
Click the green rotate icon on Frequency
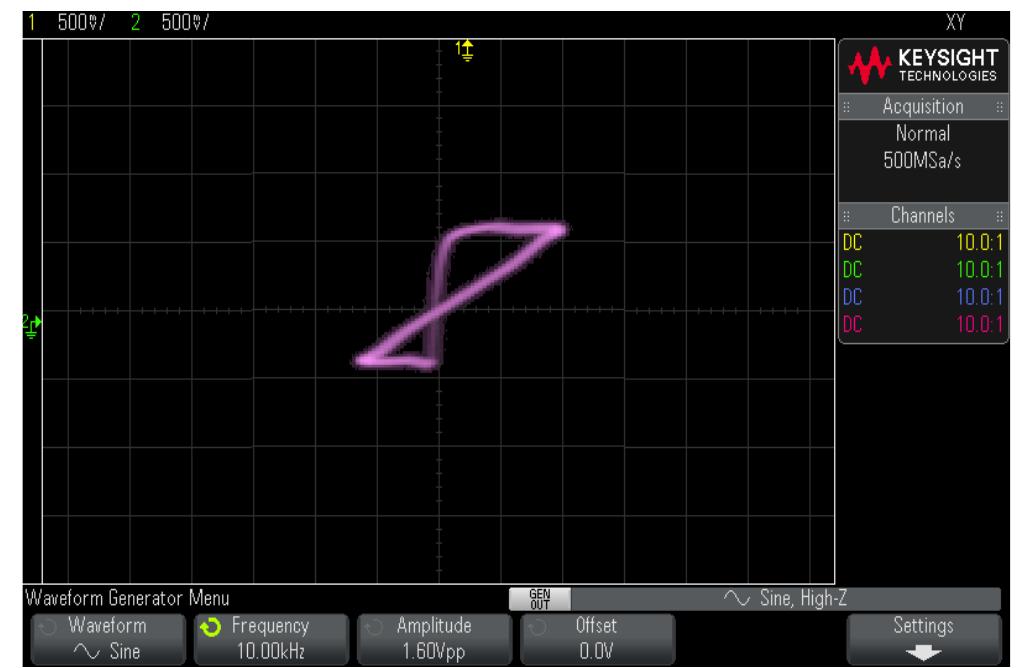(211, 627)
